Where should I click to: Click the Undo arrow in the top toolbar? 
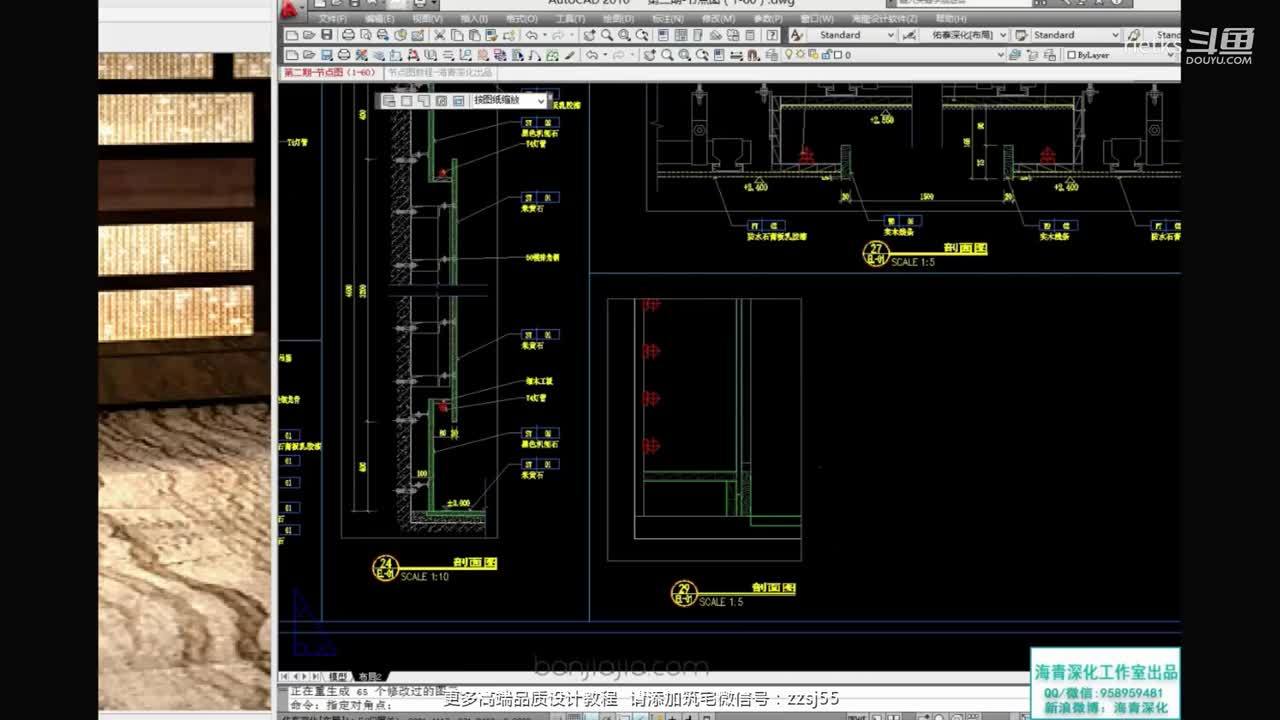(533, 35)
